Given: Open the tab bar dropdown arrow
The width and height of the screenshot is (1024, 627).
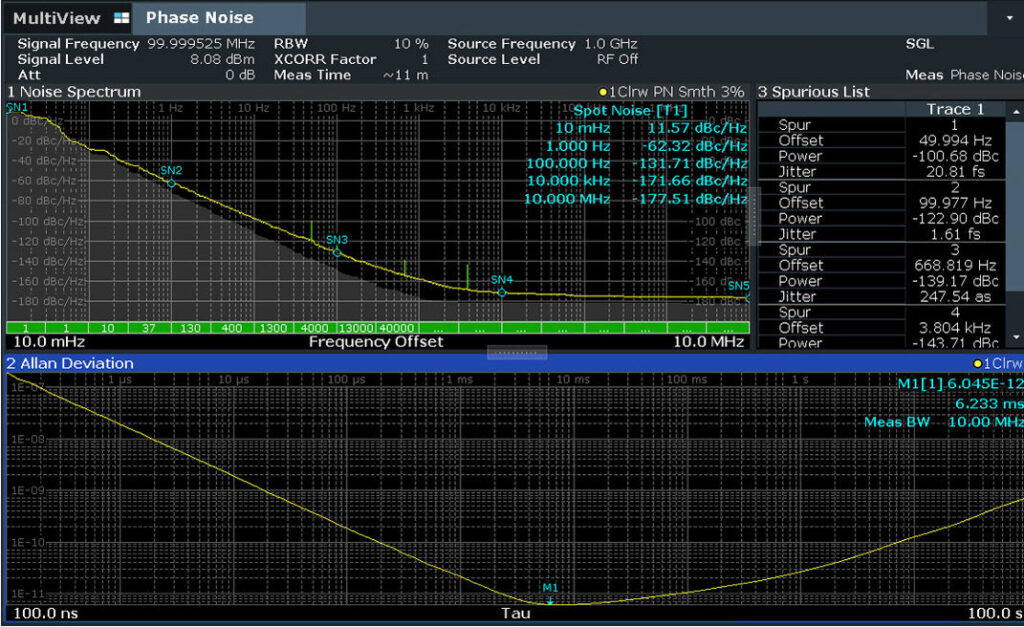Looking at the screenshot, I should tap(1010, 18).
